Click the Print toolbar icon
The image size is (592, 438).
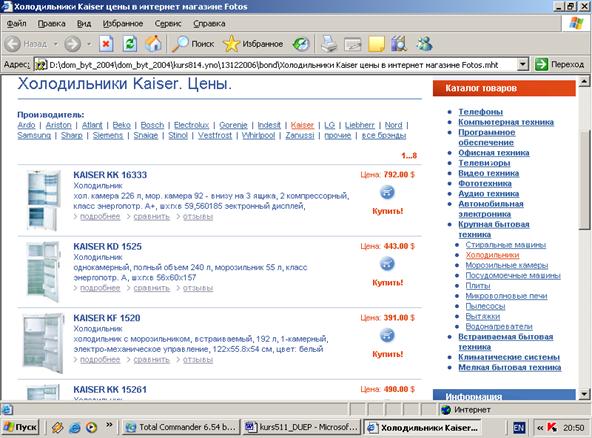pyautogui.click(x=328, y=44)
